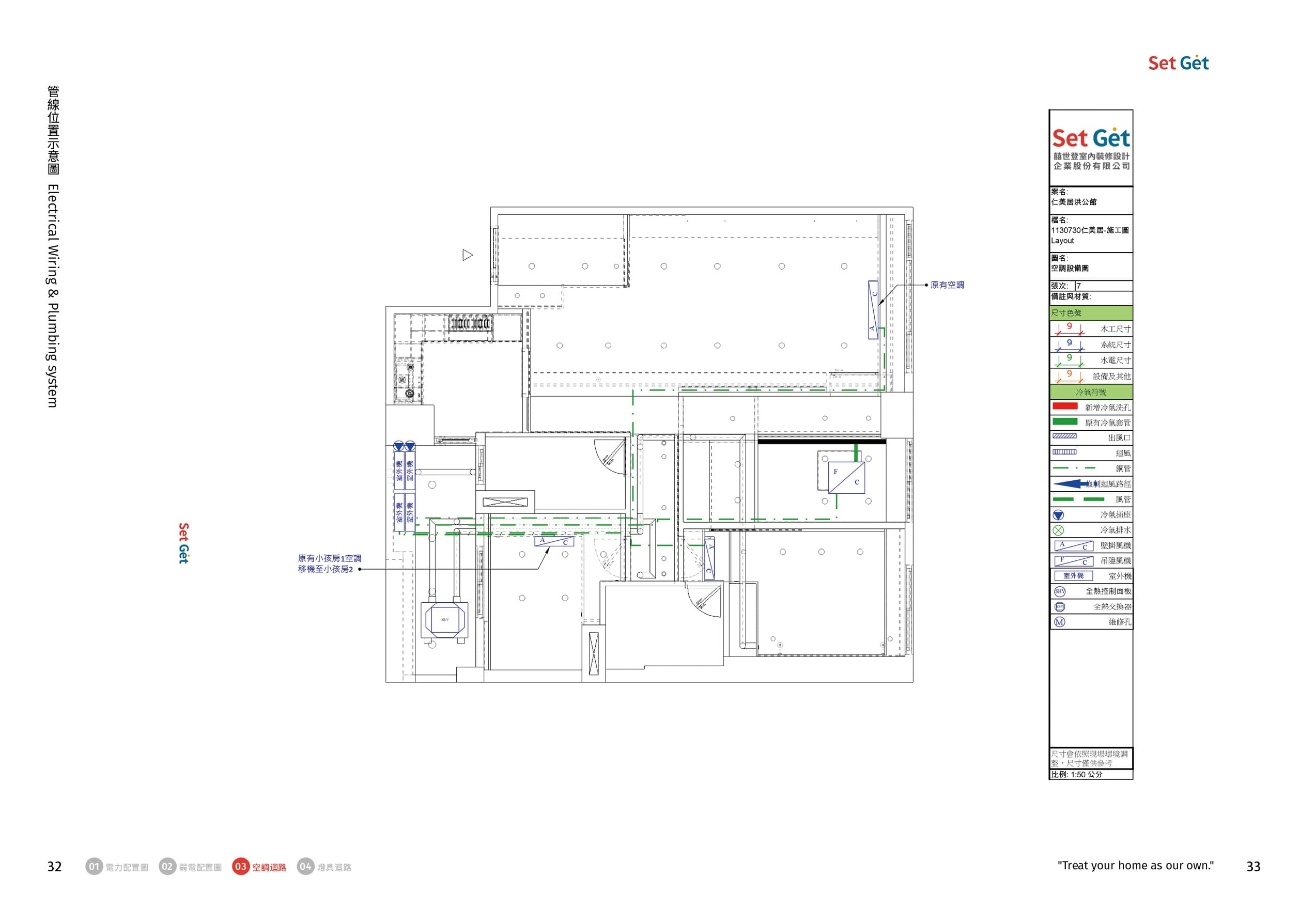Click the 冷氣排水 crossed-circle legend icon

point(1058,530)
